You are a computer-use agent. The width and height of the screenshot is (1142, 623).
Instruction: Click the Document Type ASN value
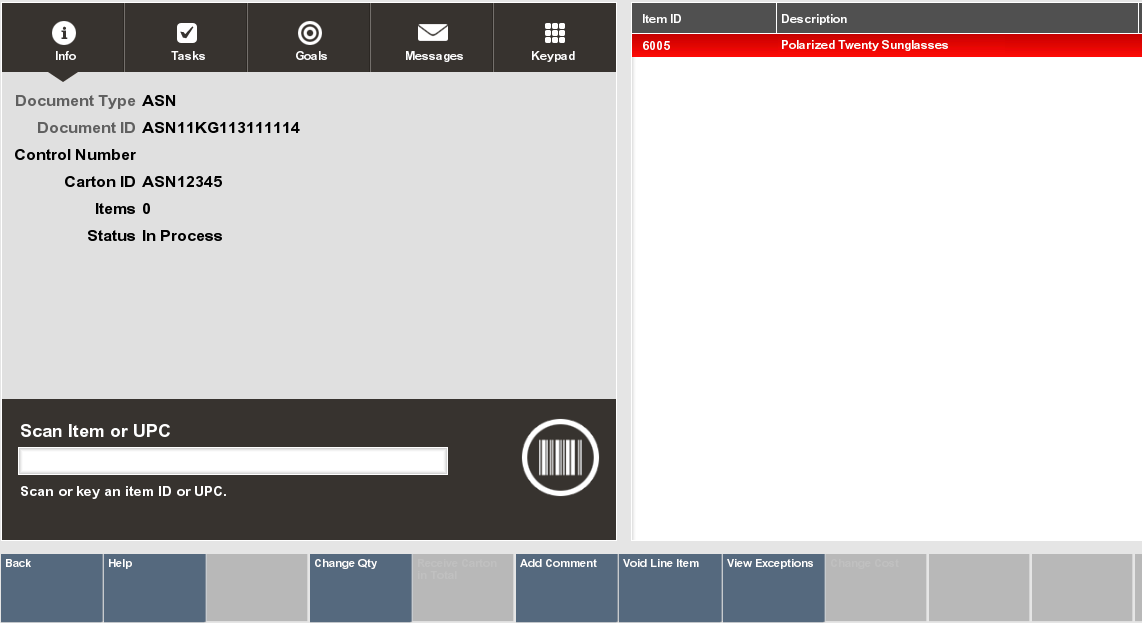159,101
